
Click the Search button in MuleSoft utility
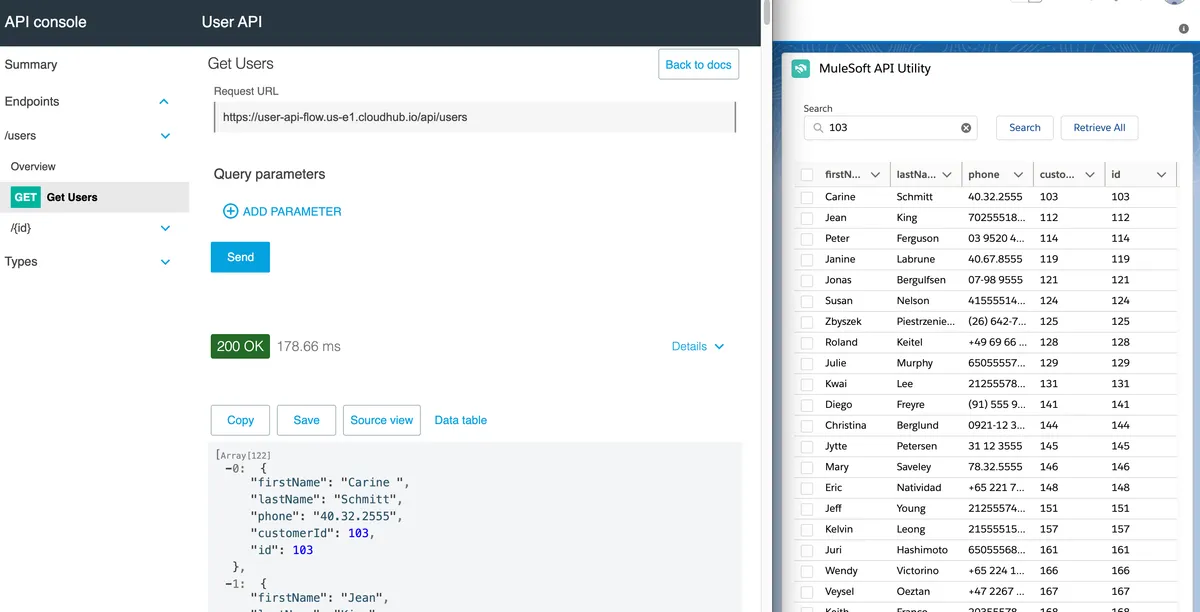1025,128
